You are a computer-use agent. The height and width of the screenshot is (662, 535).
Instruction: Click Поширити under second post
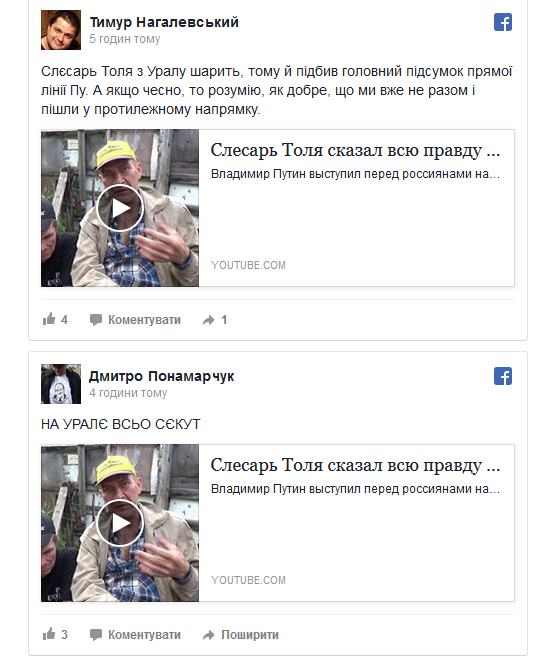click(x=250, y=635)
